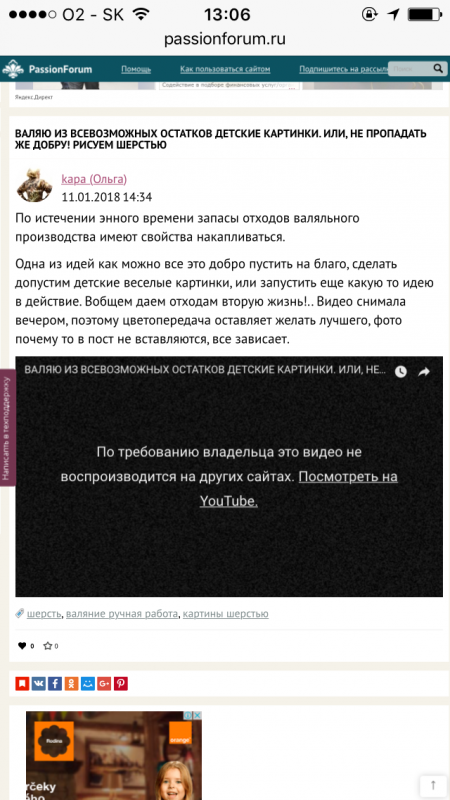Open the шерсть tag

44,614
